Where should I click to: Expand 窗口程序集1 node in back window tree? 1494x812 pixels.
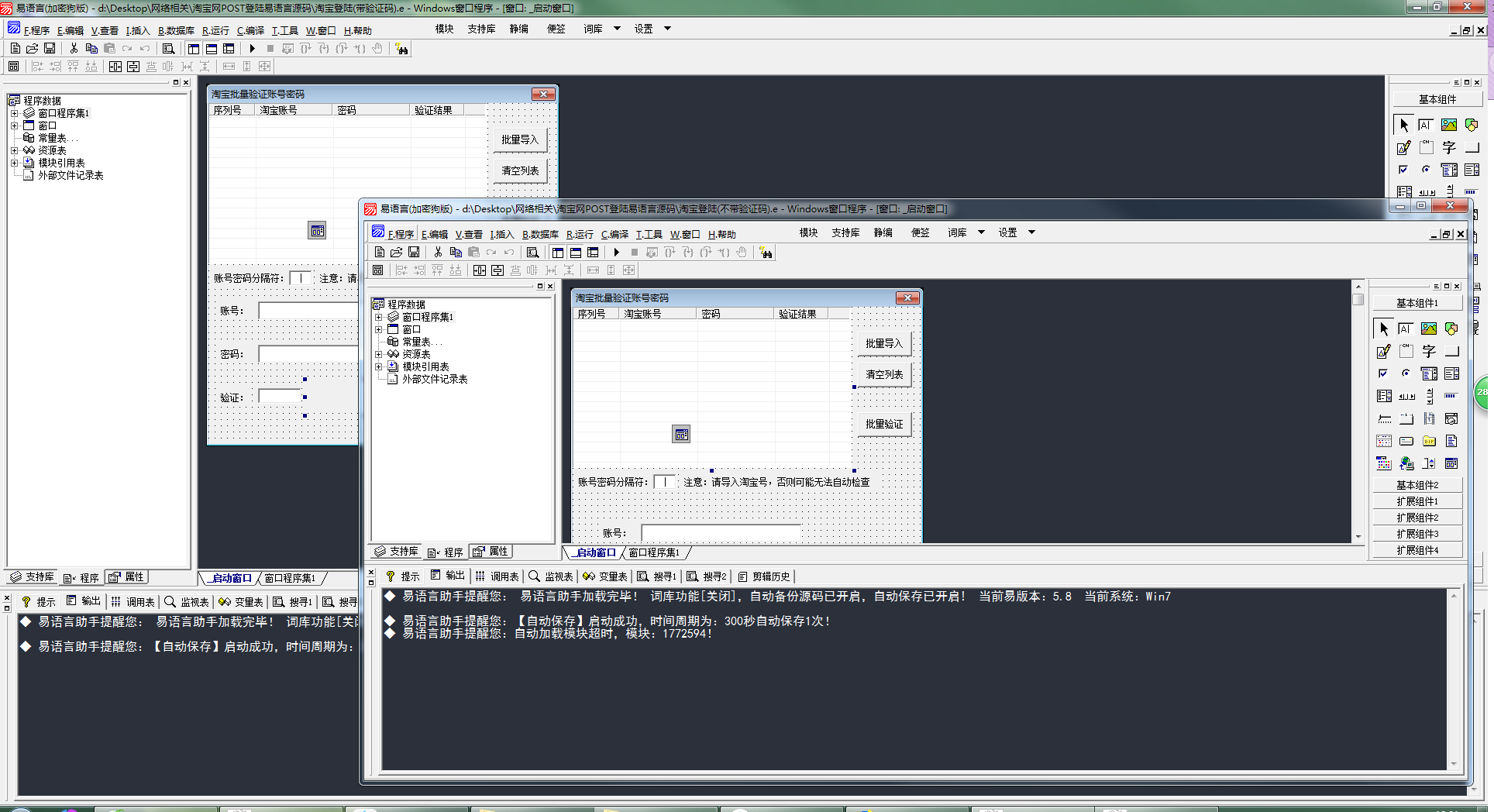pos(14,113)
